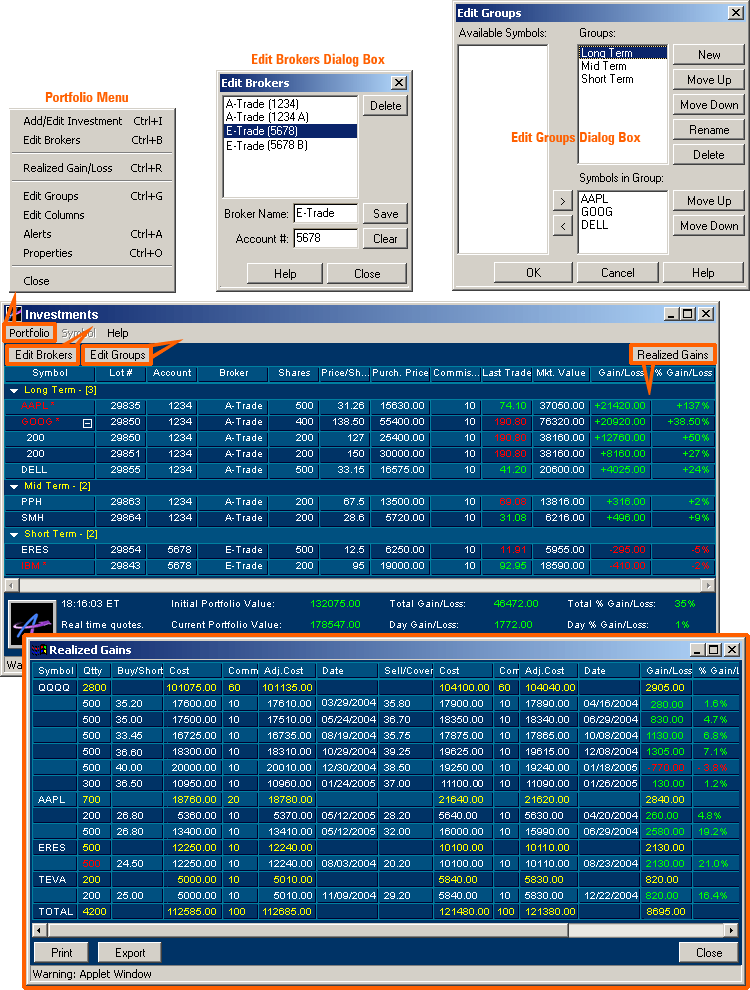
Task: Click Edit Groups toolbar button
Action: point(117,355)
